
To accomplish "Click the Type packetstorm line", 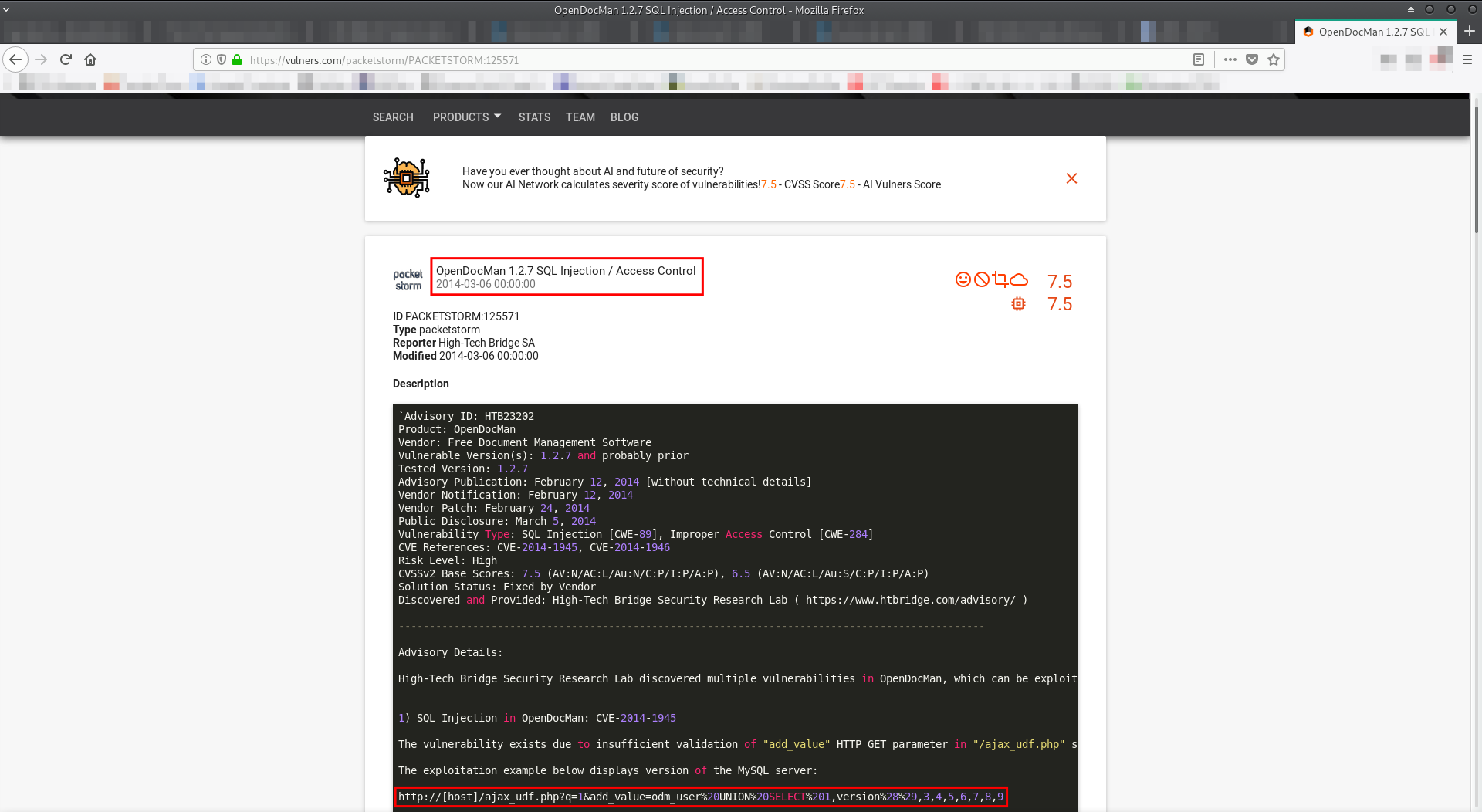I will click(x=436, y=330).
